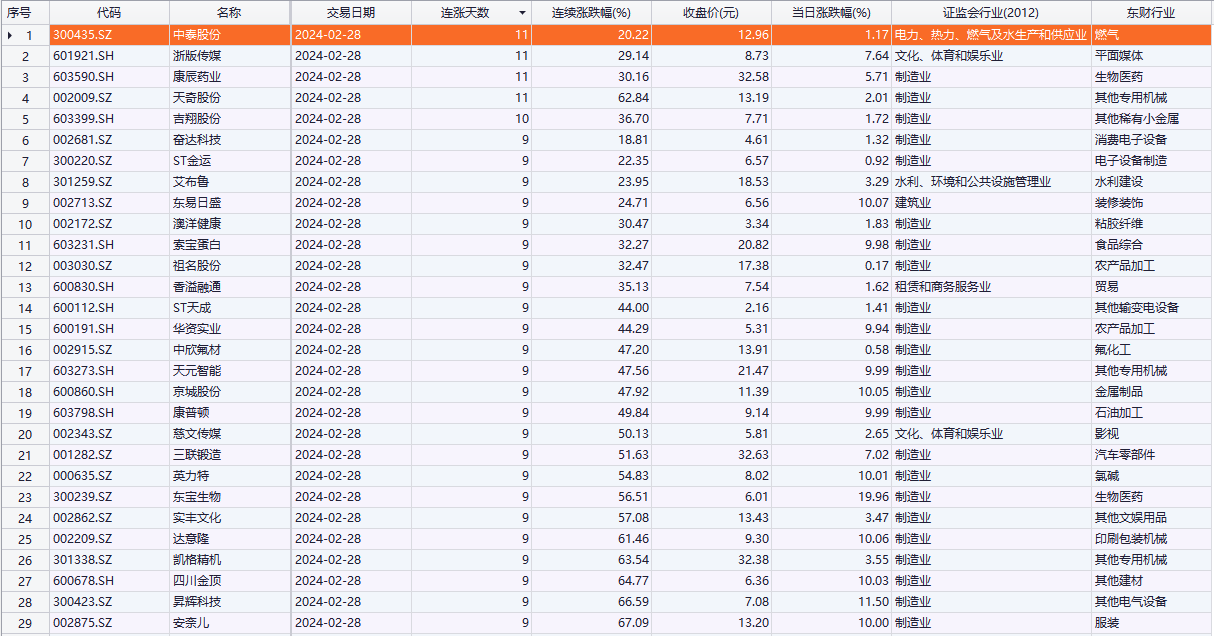The height and width of the screenshot is (636, 1214).
Task: Sort by 连续涨跌幅(%) column header
Action: click(x=591, y=13)
